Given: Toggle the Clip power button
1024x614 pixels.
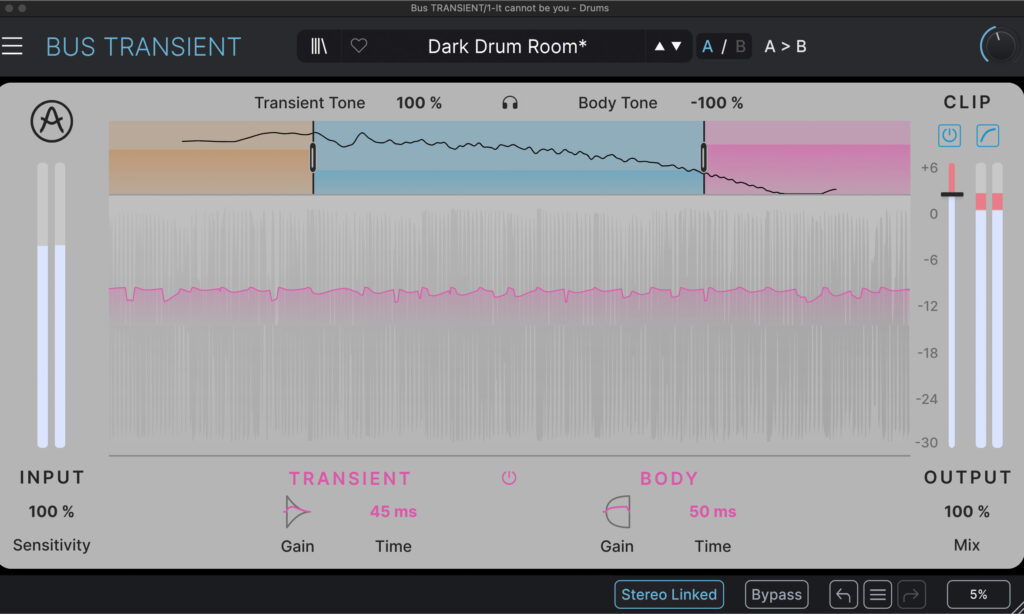Looking at the screenshot, I should (949, 135).
